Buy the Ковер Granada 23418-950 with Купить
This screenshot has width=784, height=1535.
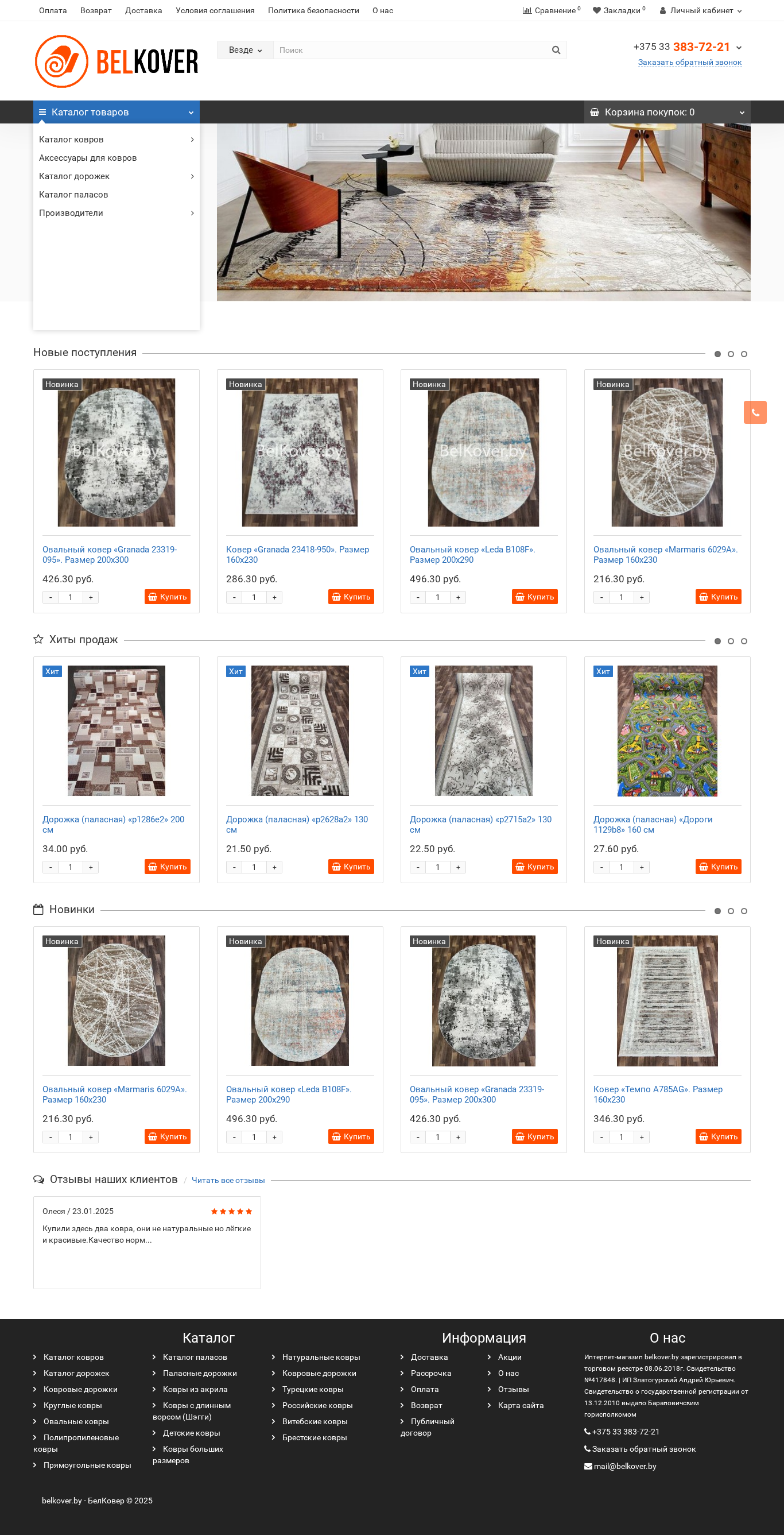coord(351,597)
